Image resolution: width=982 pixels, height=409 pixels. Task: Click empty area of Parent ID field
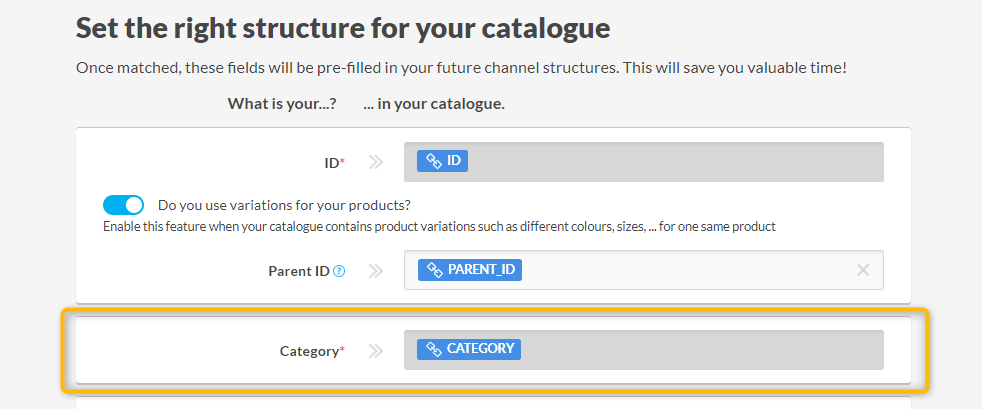pyautogui.click(x=680, y=270)
